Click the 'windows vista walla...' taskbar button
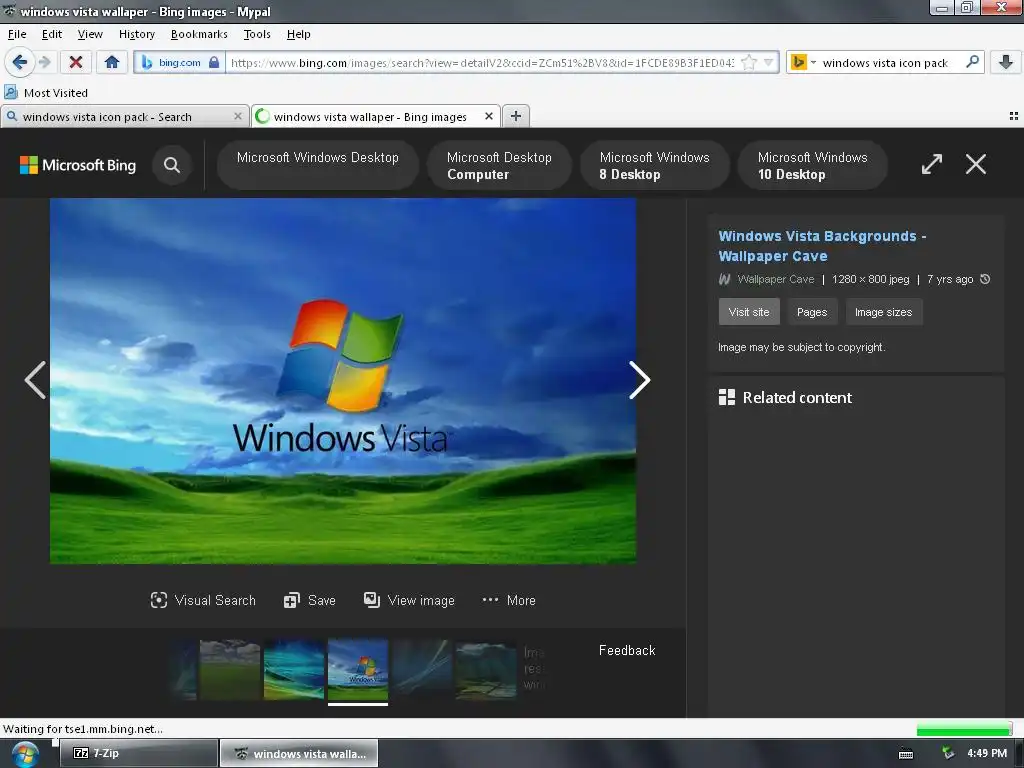 (x=299, y=754)
